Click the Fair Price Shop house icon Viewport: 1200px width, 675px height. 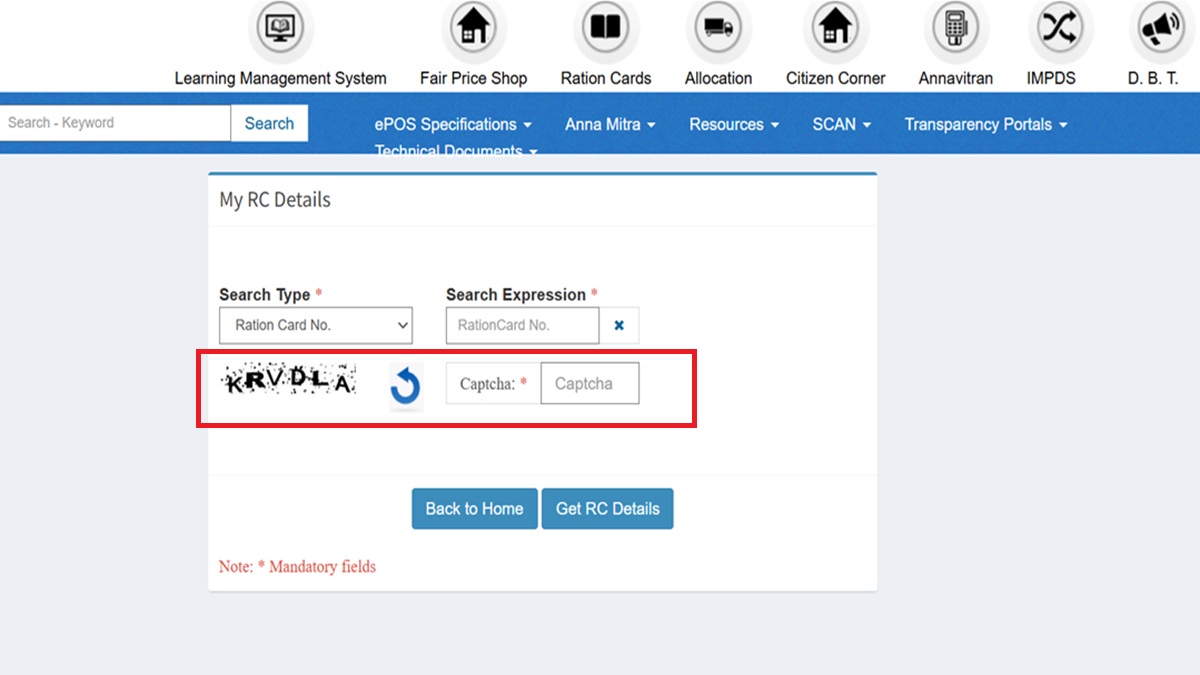(473, 30)
